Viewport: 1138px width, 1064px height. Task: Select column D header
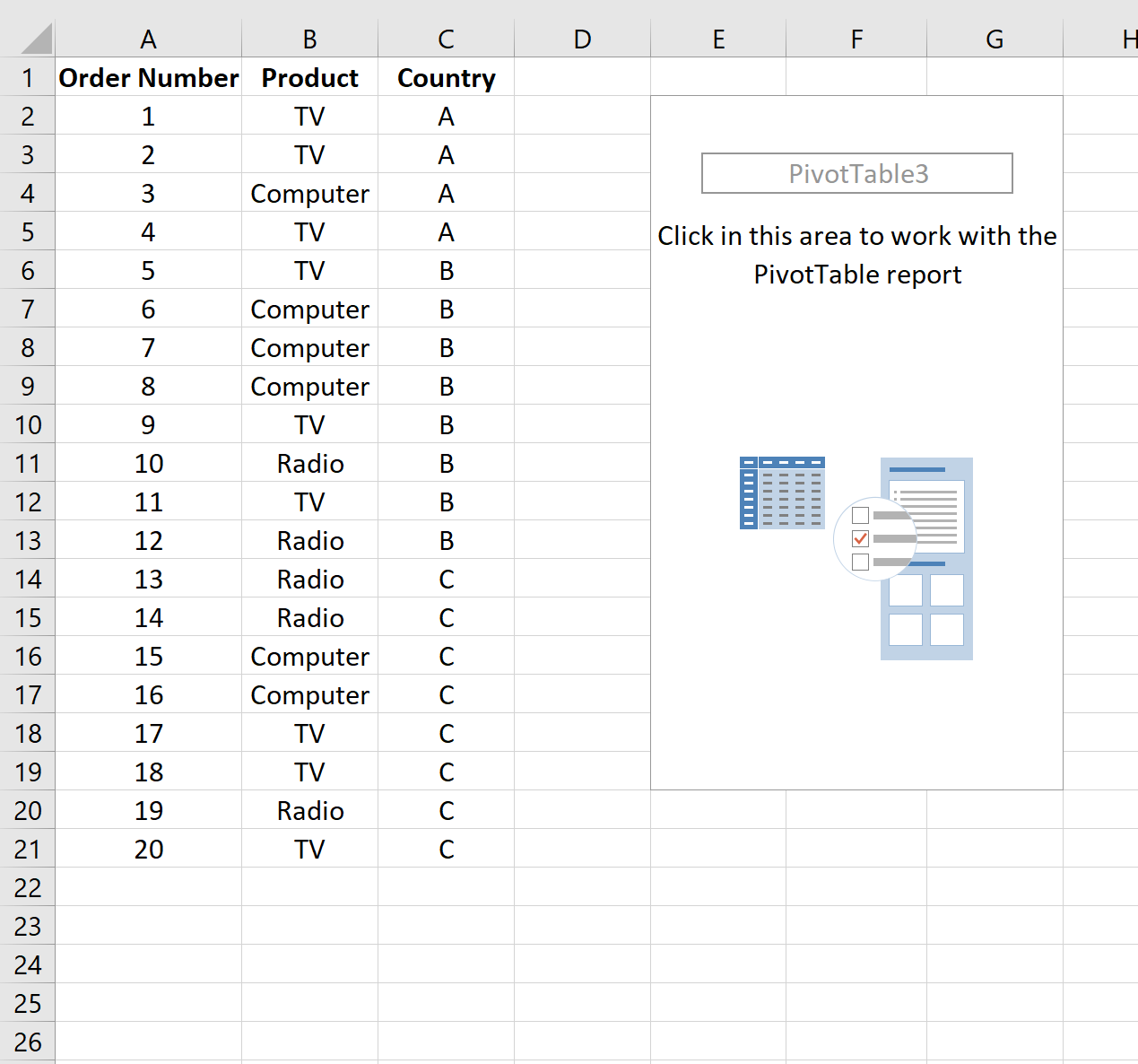(582, 39)
